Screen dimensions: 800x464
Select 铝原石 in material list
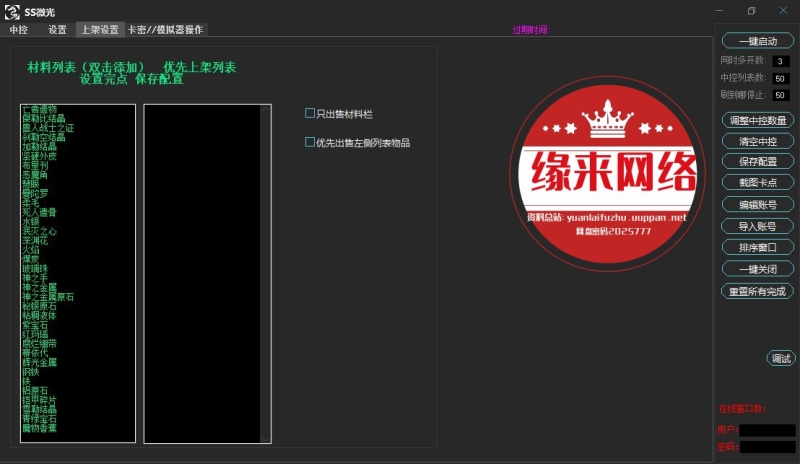35,390
